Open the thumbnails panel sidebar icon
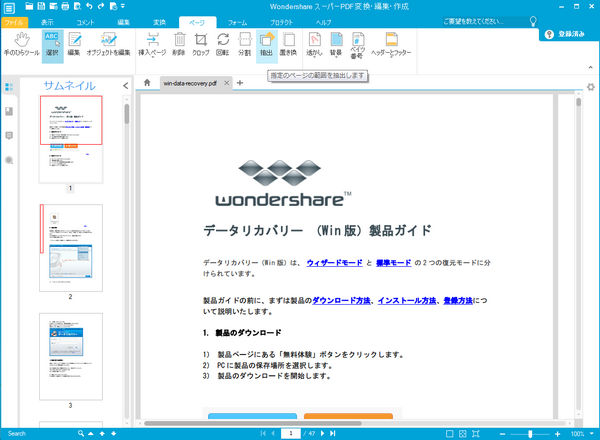This screenshot has height=440, width=600. tap(9, 87)
